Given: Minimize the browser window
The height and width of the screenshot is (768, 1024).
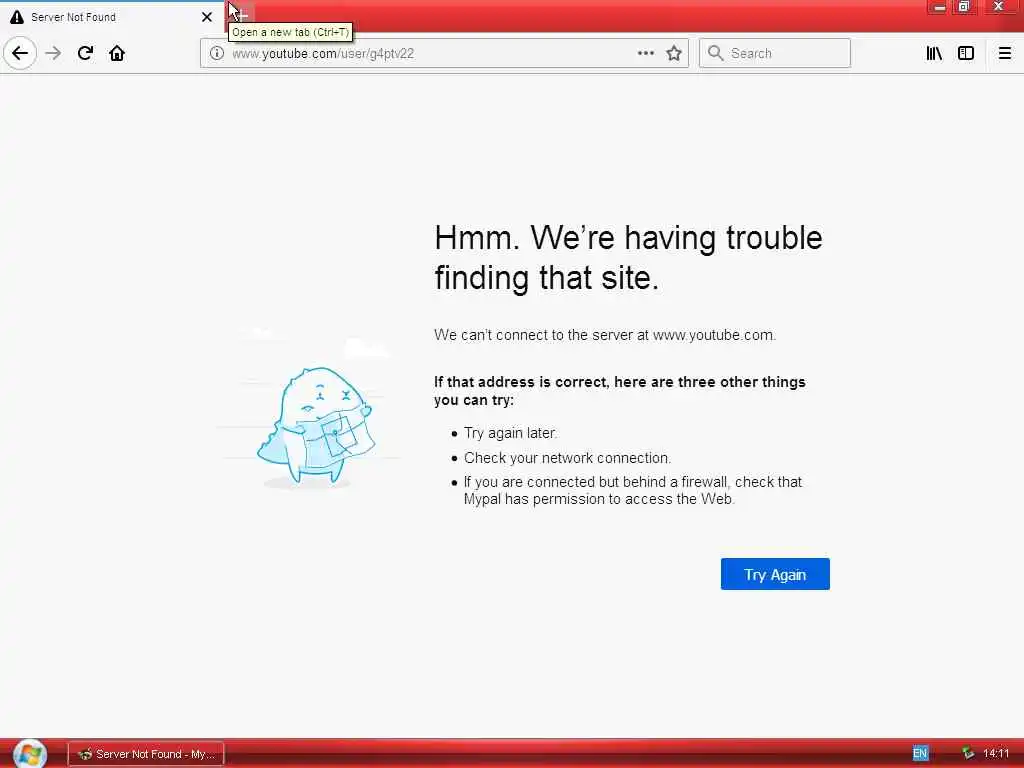Looking at the screenshot, I should [x=939, y=7].
